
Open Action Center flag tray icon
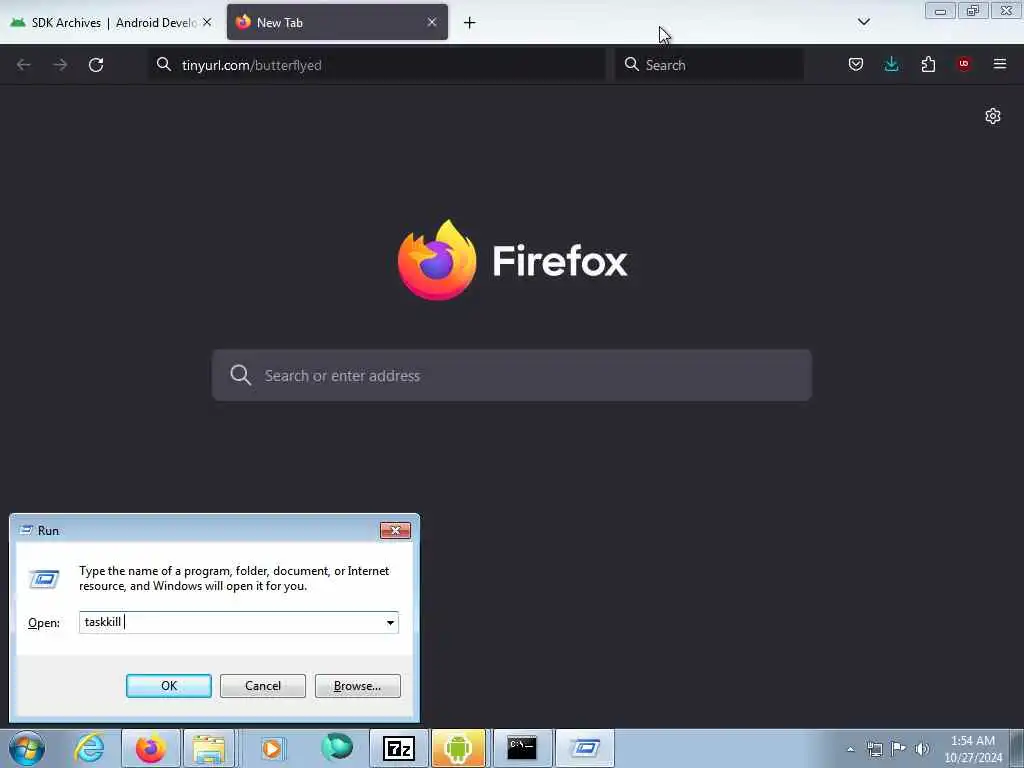pos(898,749)
